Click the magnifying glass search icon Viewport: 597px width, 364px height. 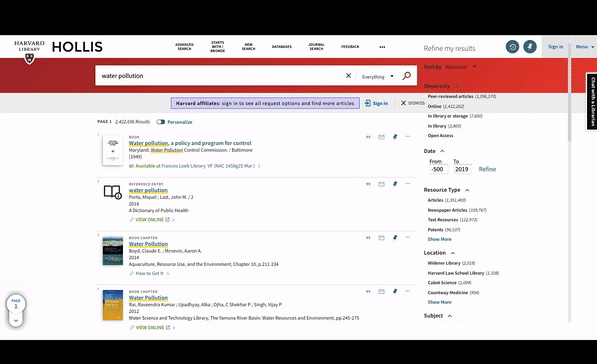(x=407, y=76)
